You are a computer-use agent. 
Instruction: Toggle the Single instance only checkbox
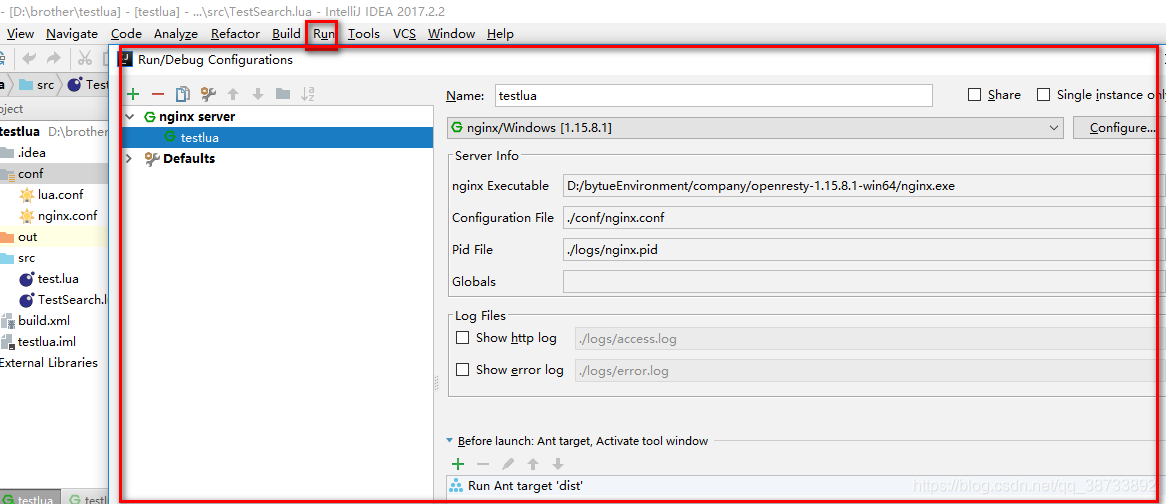click(x=1043, y=94)
